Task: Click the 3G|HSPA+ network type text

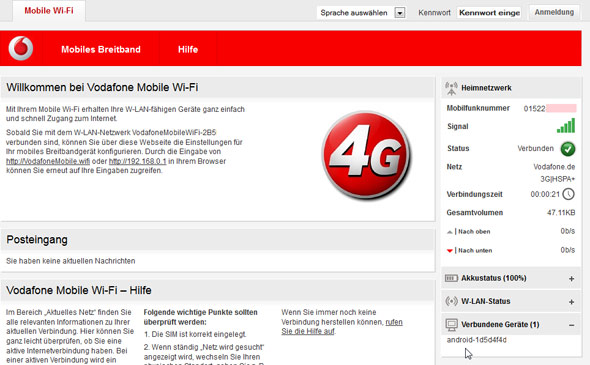Action: click(557, 179)
